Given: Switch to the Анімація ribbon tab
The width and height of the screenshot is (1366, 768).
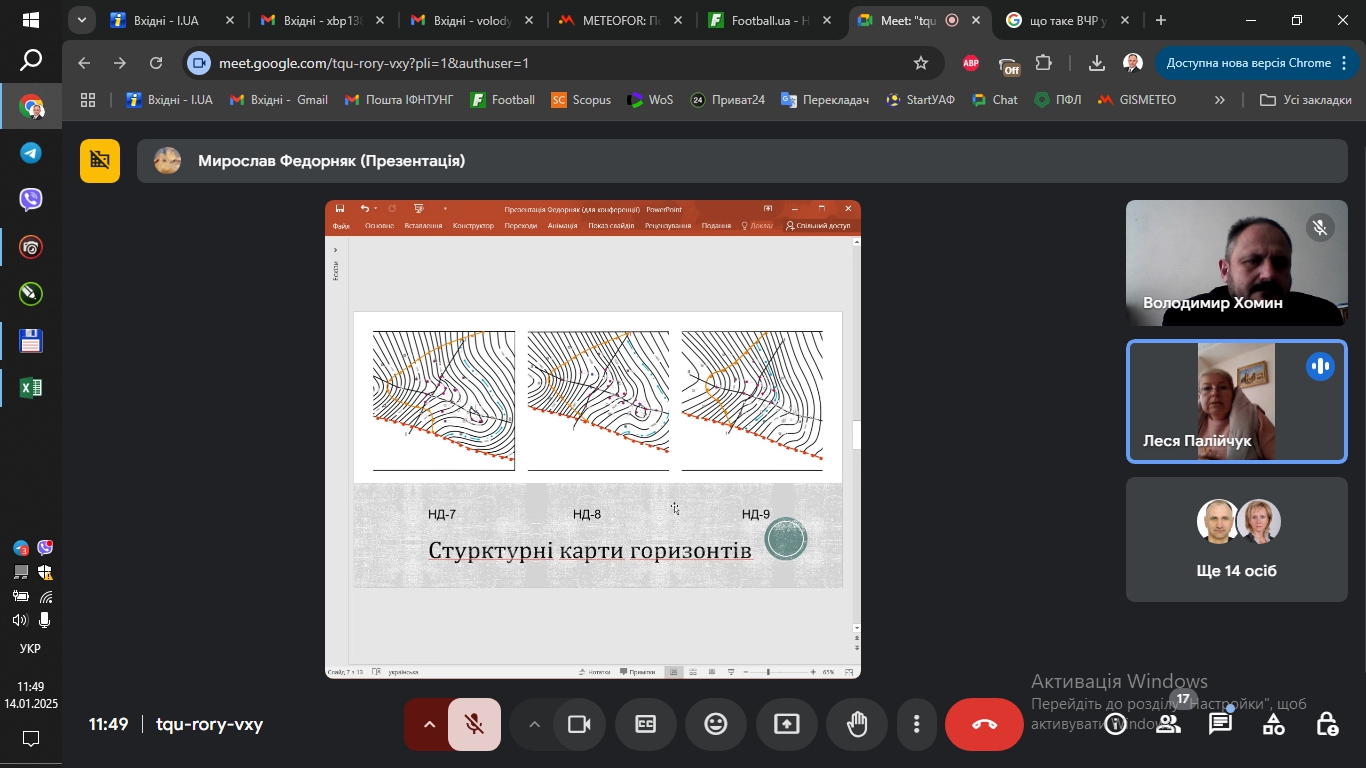Looking at the screenshot, I should (562, 226).
